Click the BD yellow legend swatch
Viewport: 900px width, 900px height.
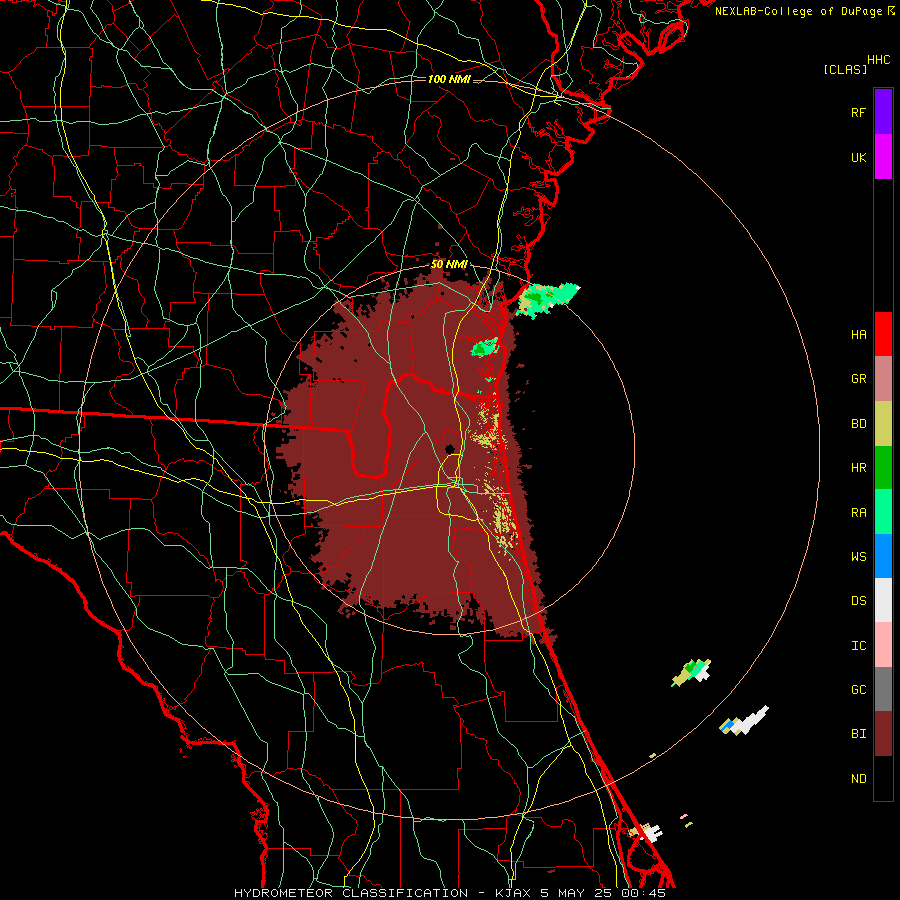(883, 424)
